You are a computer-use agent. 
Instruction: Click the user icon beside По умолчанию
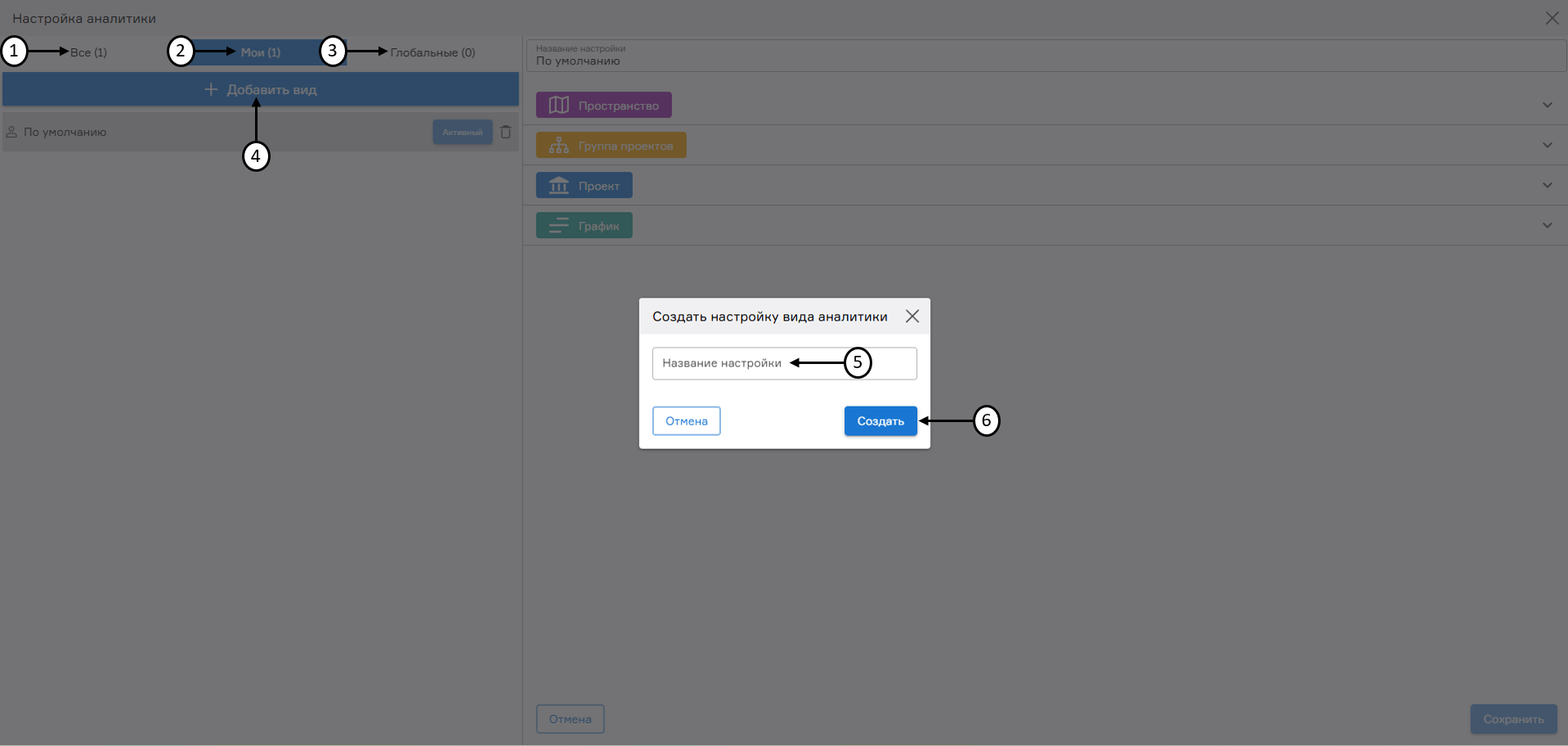(11, 132)
